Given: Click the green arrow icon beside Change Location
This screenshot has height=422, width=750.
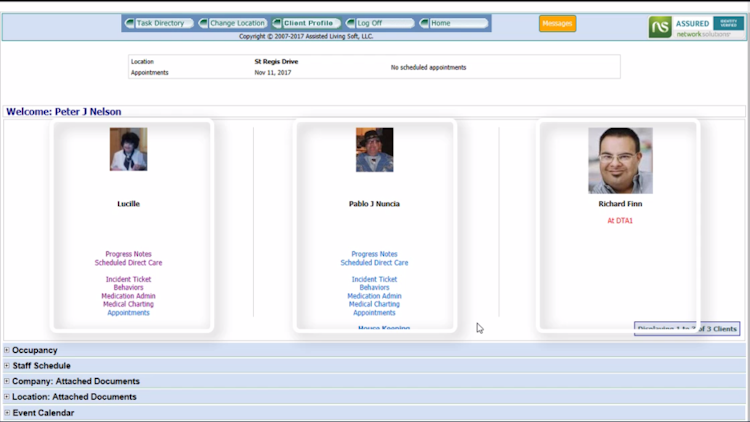Looking at the screenshot, I should coord(203,23).
